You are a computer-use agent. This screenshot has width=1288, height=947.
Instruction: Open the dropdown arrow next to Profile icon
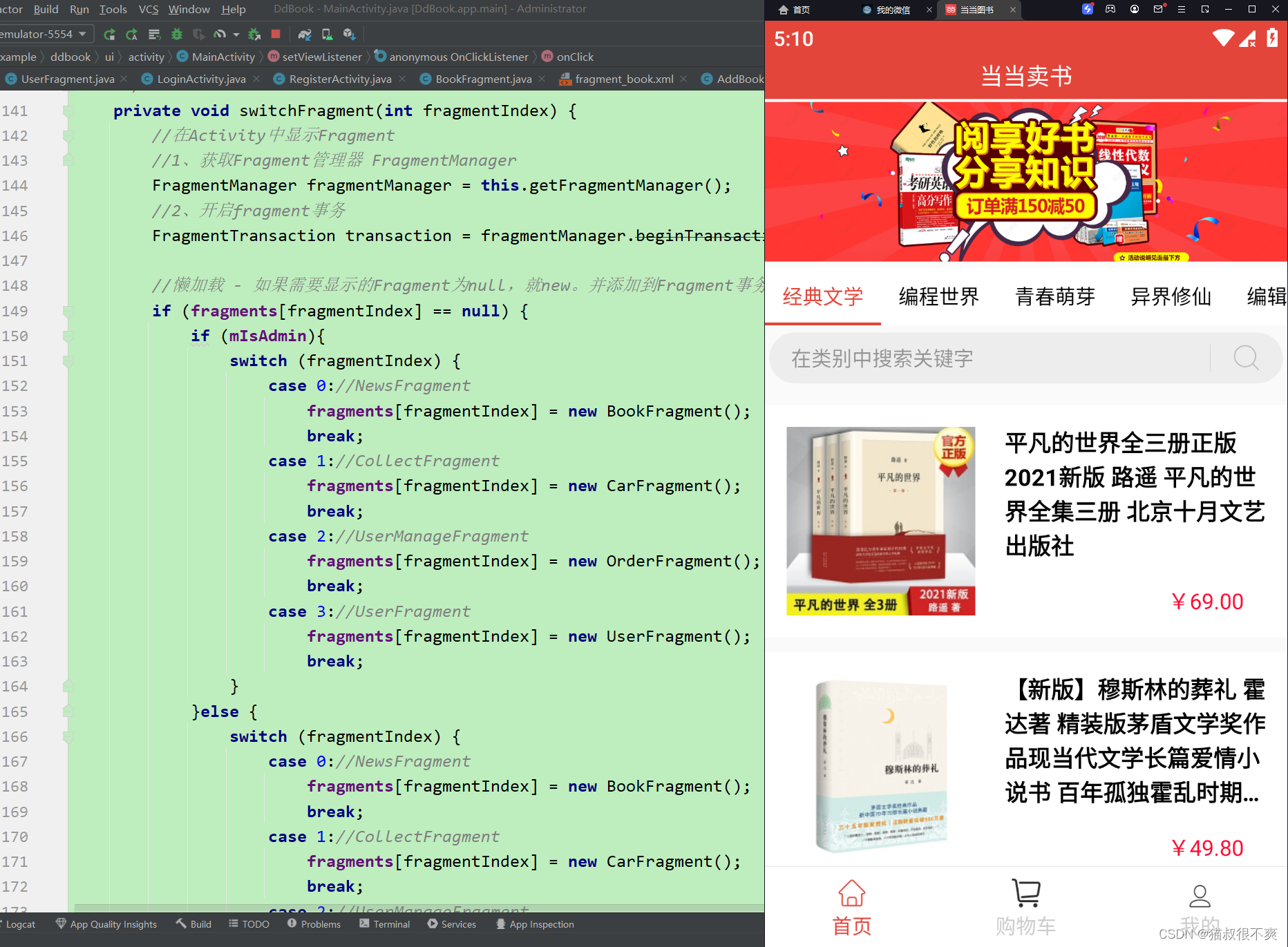(236, 34)
